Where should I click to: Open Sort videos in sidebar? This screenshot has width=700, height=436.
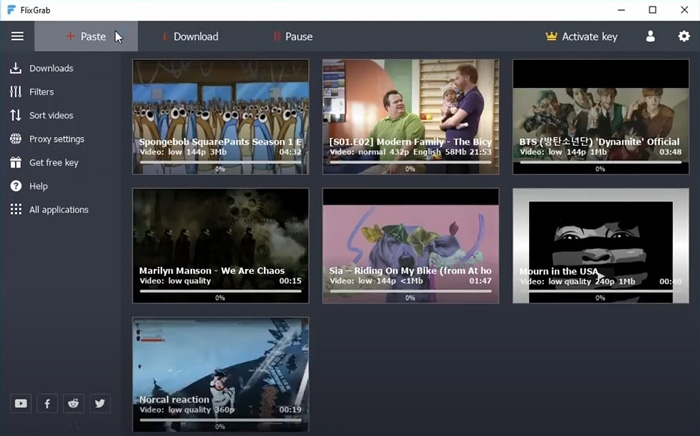click(x=51, y=116)
